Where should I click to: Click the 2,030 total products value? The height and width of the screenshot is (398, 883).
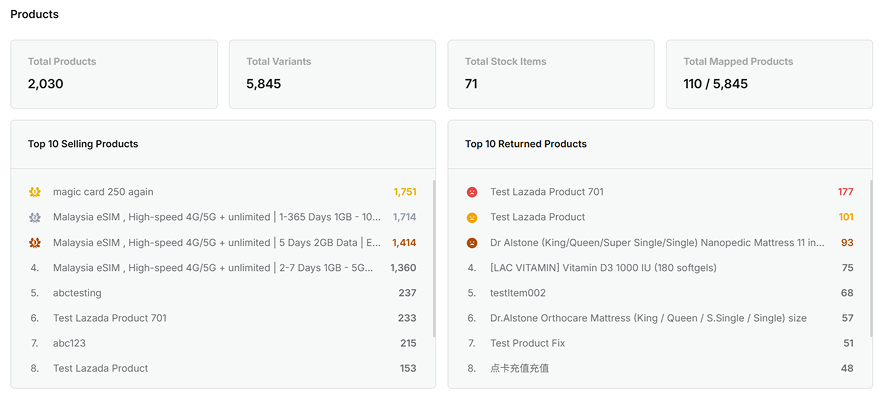coord(46,84)
